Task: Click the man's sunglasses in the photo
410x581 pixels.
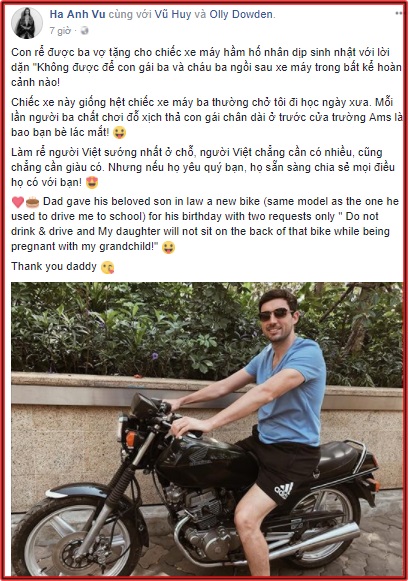Action: [275, 314]
